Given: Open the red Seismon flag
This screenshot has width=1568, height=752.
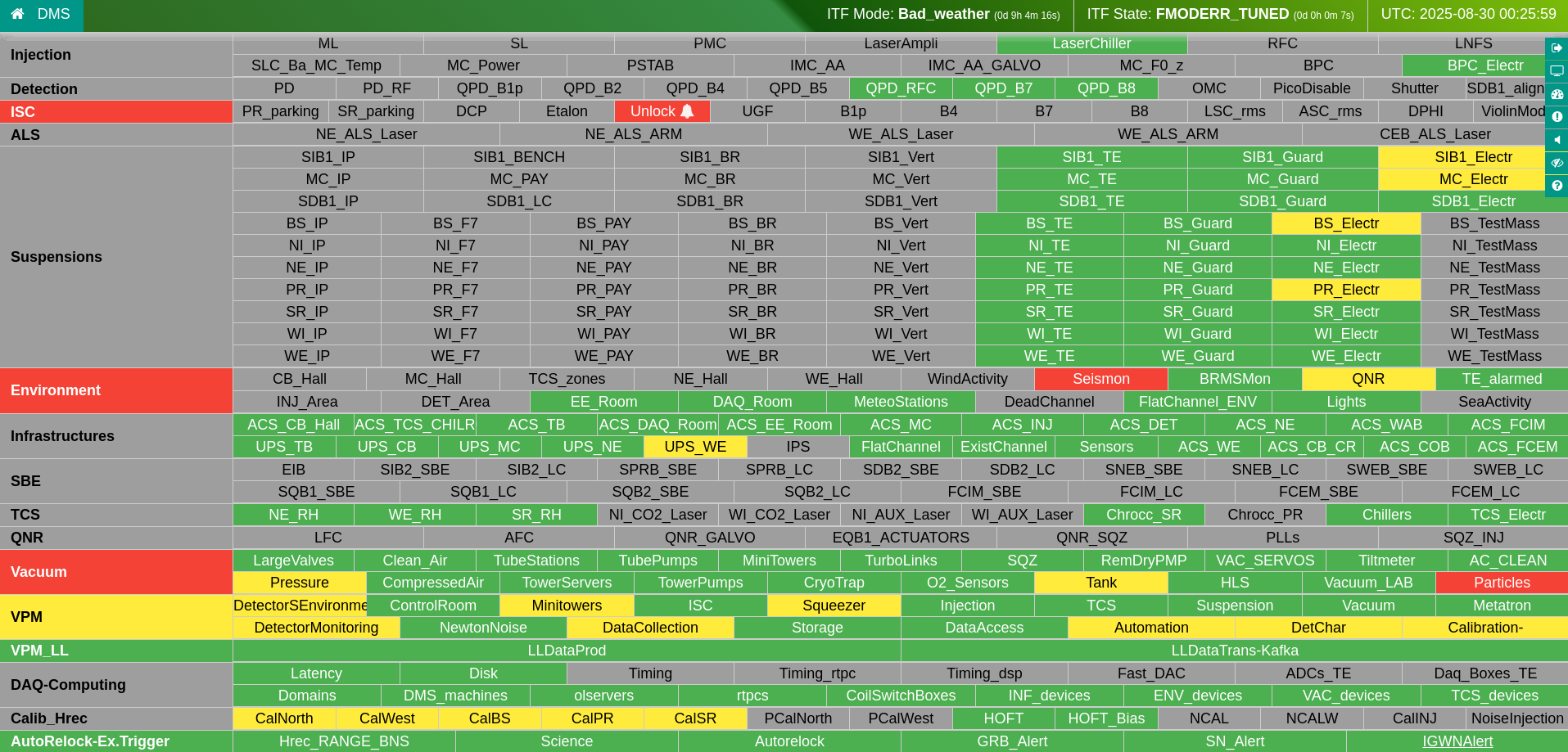Looking at the screenshot, I should (x=1101, y=379).
